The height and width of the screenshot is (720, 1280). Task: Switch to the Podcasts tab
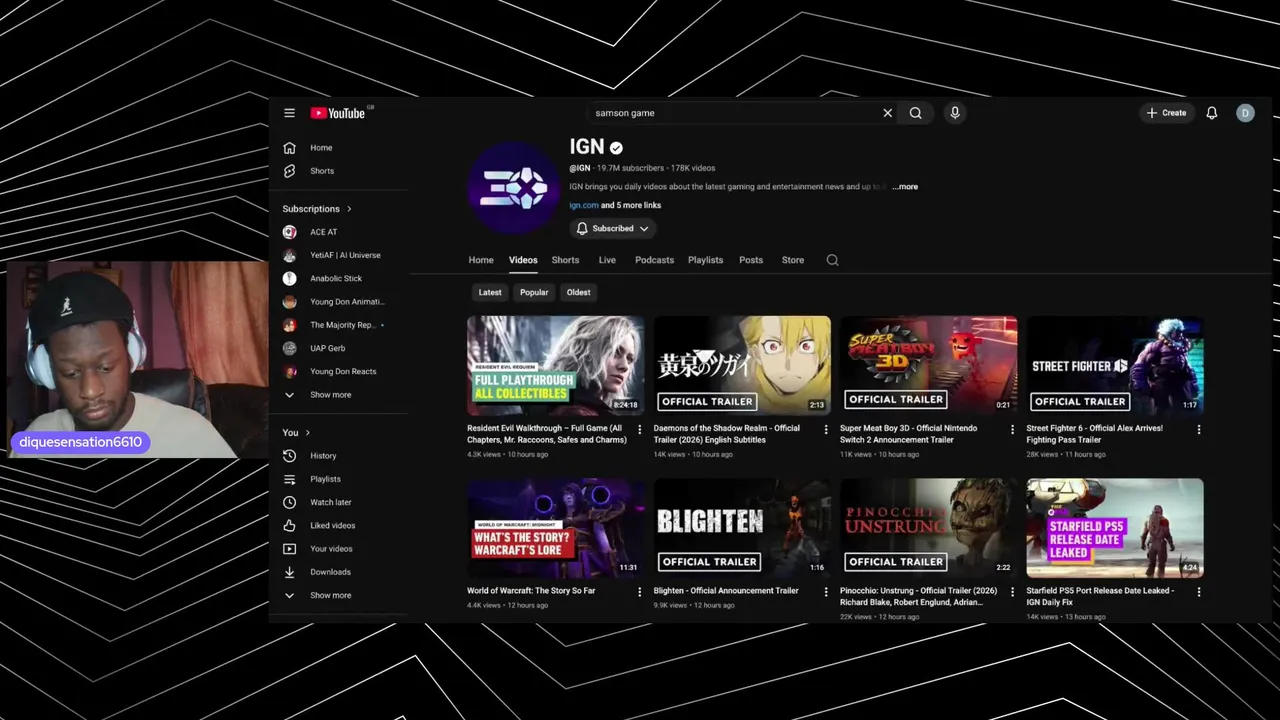click(x=654, y=260)
